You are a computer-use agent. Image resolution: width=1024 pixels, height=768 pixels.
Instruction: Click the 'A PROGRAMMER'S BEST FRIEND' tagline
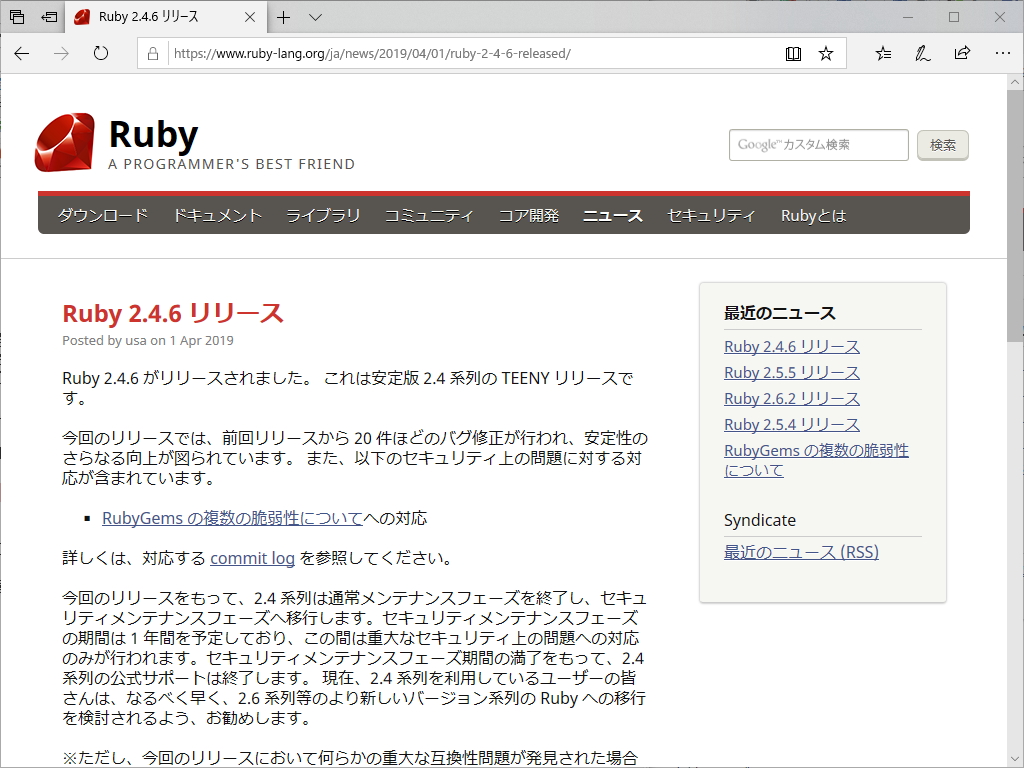point(231,164)
